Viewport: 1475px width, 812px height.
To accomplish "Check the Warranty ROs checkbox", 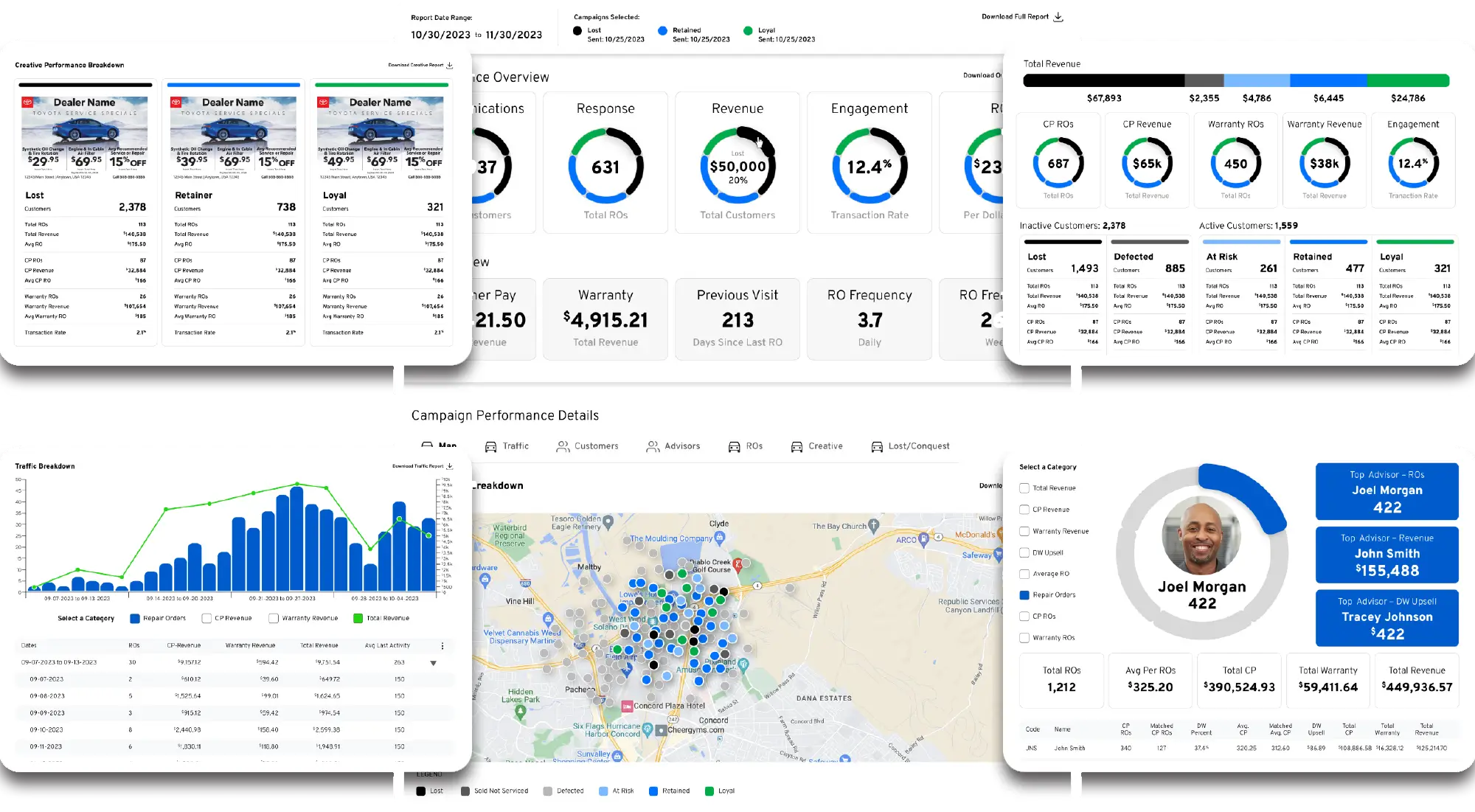I will coord(1024,638).
